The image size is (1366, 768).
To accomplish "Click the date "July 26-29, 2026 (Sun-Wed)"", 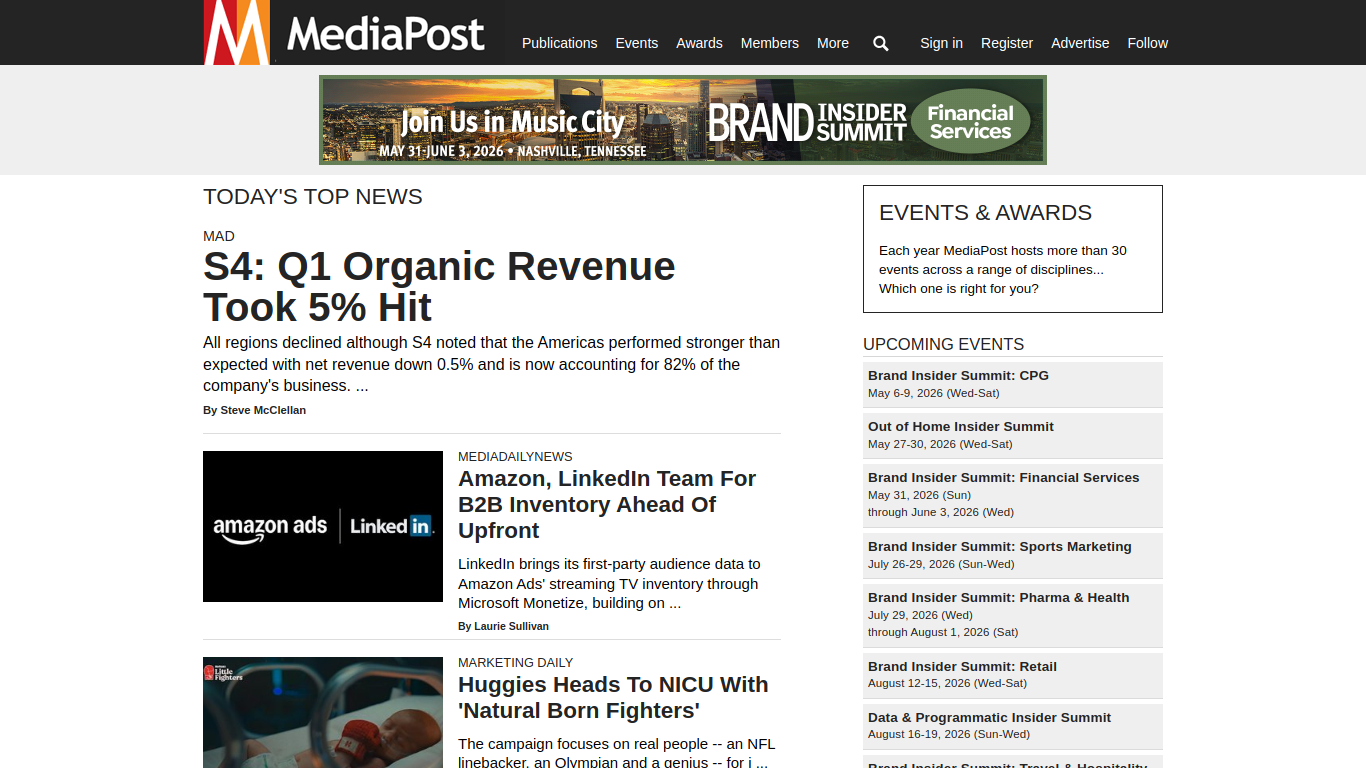I will point(941,564).
